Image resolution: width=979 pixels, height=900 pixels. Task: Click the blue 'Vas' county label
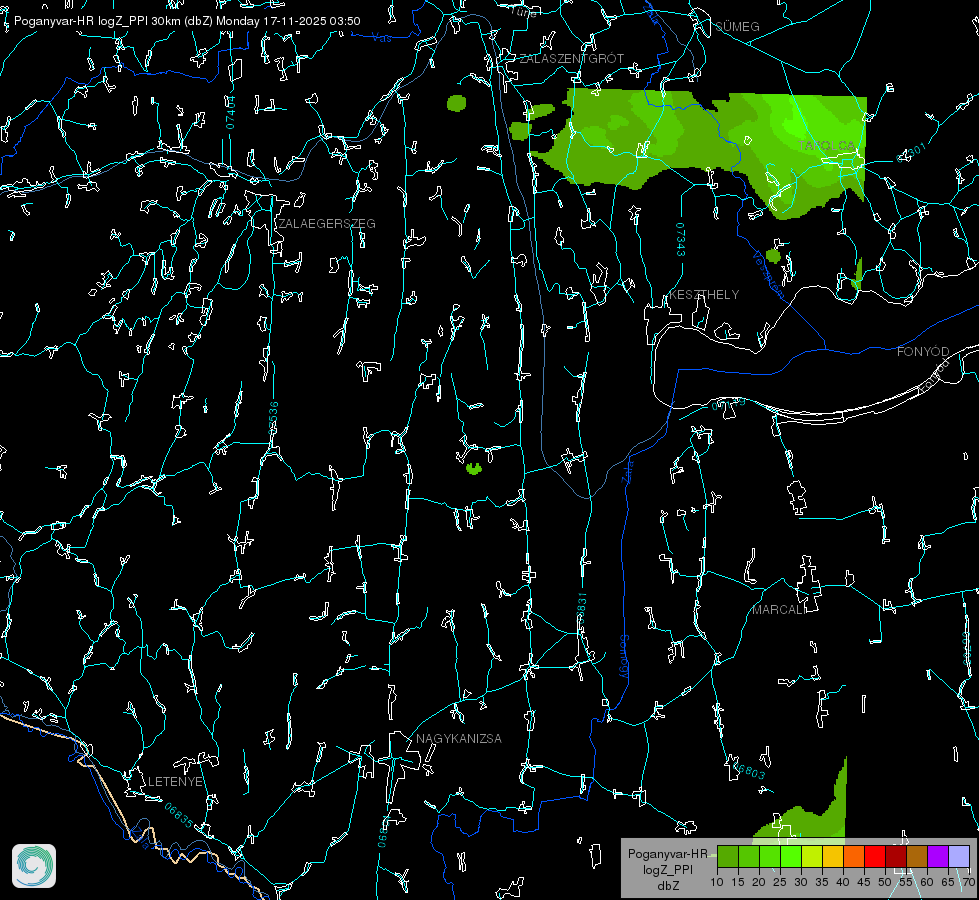381,38
